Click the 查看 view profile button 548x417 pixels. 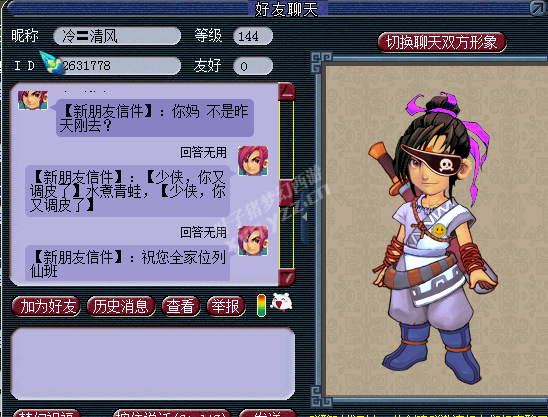point(181,307)
